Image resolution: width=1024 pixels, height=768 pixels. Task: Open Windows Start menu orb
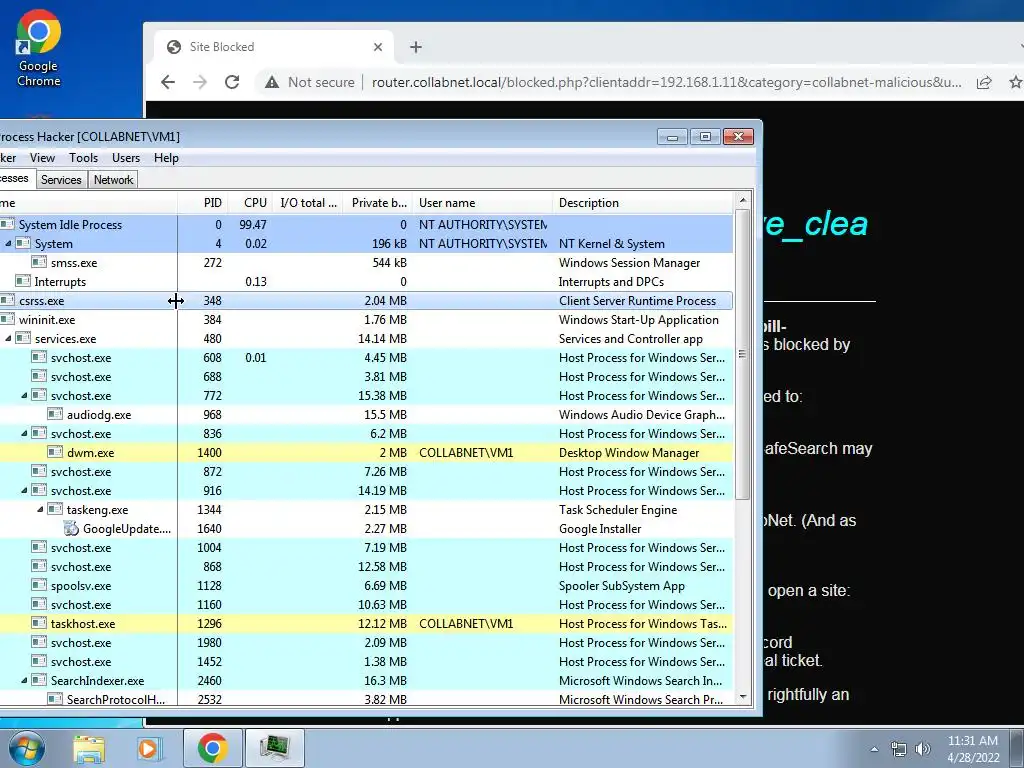tap(25, 748)
